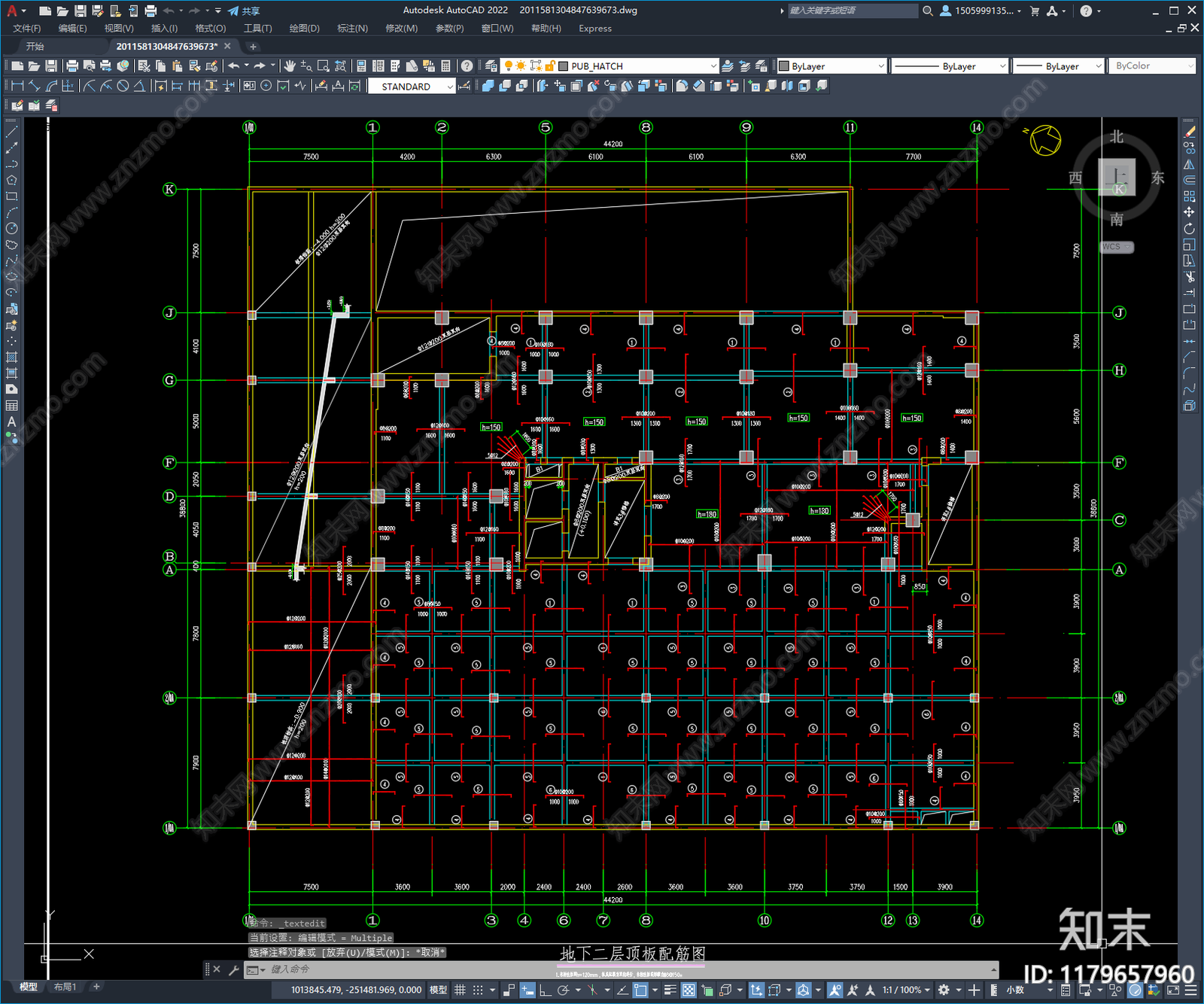
Task: Select the Hatch tool in draw toolbar
Action: click(11, 357)
